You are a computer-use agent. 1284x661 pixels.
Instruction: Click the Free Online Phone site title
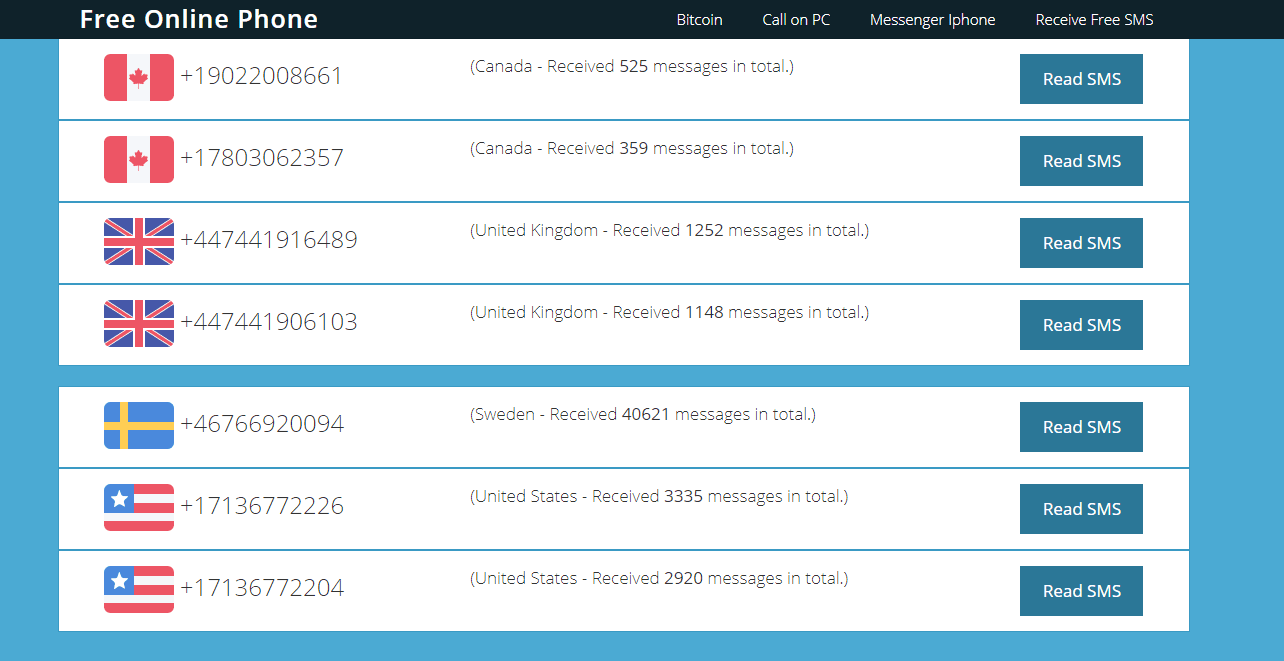tap(198, 19)
